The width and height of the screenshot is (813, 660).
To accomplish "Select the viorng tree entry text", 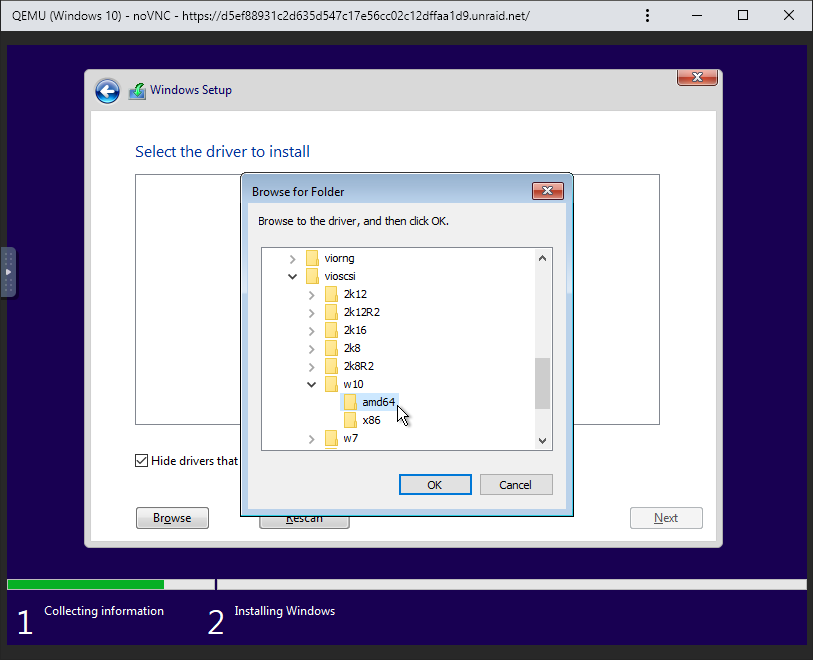I will click(340, 258).
